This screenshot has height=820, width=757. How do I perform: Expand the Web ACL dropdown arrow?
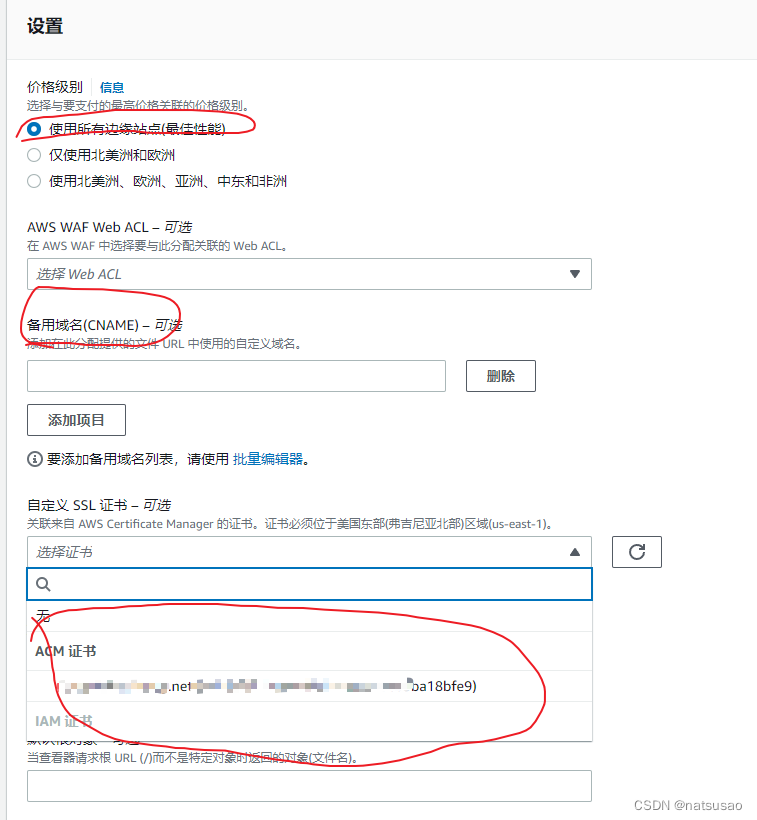575,274
